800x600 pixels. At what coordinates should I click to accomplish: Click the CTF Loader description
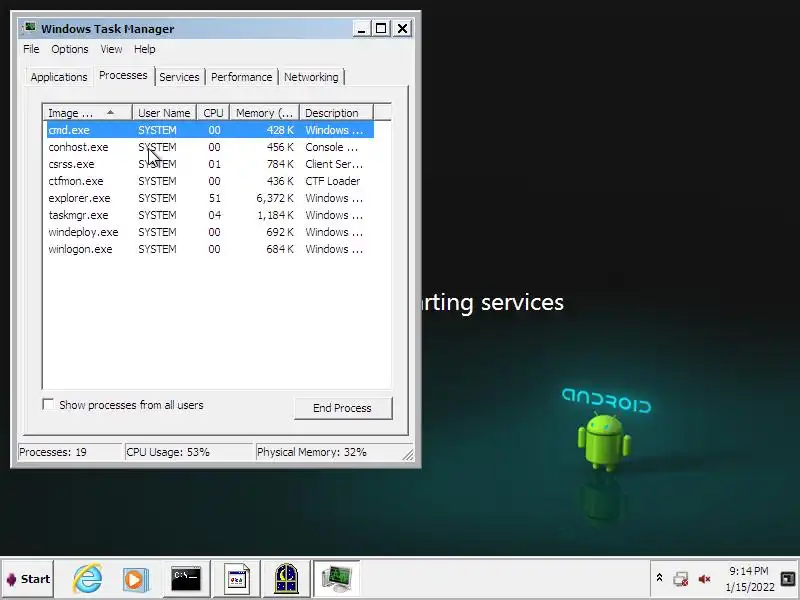coord(333,181)
